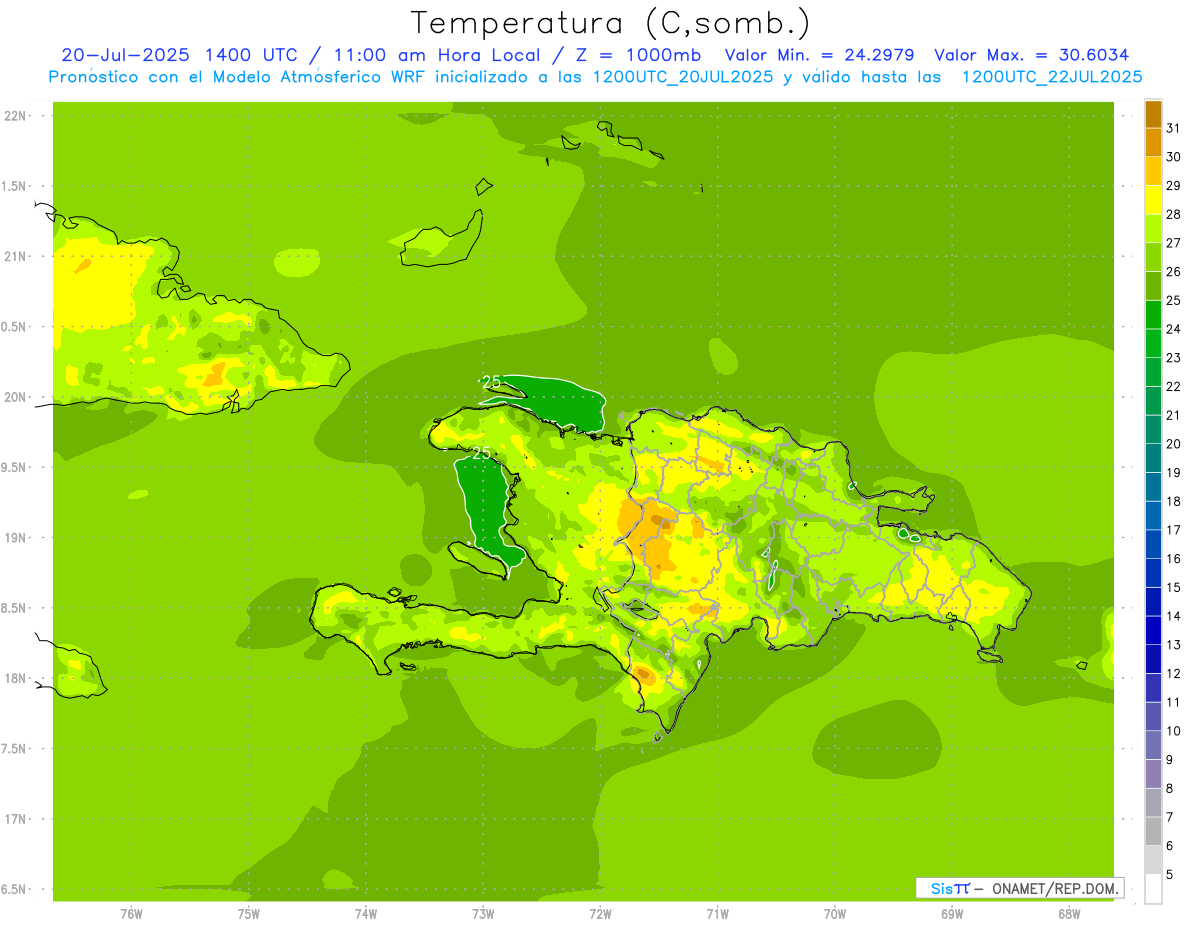Click the pressure level "Z = 1000mb"
This screenshot has height=927, width=1200.
click(x=638, y=55)
